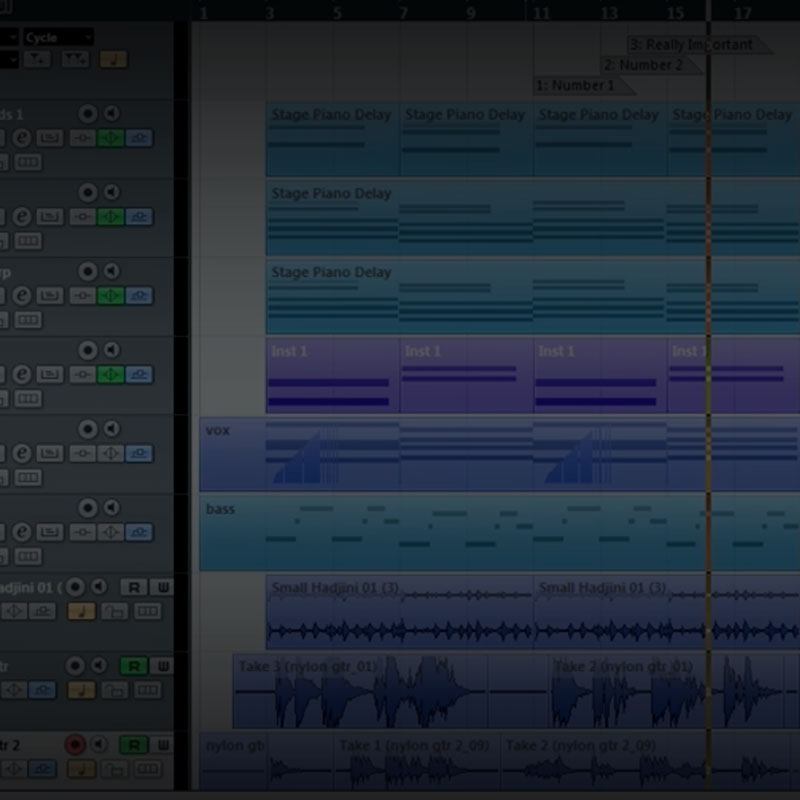
Task: Select 'Take 3 (nylon gtr_01)' audio clip
Action: [x=360, y=691]
